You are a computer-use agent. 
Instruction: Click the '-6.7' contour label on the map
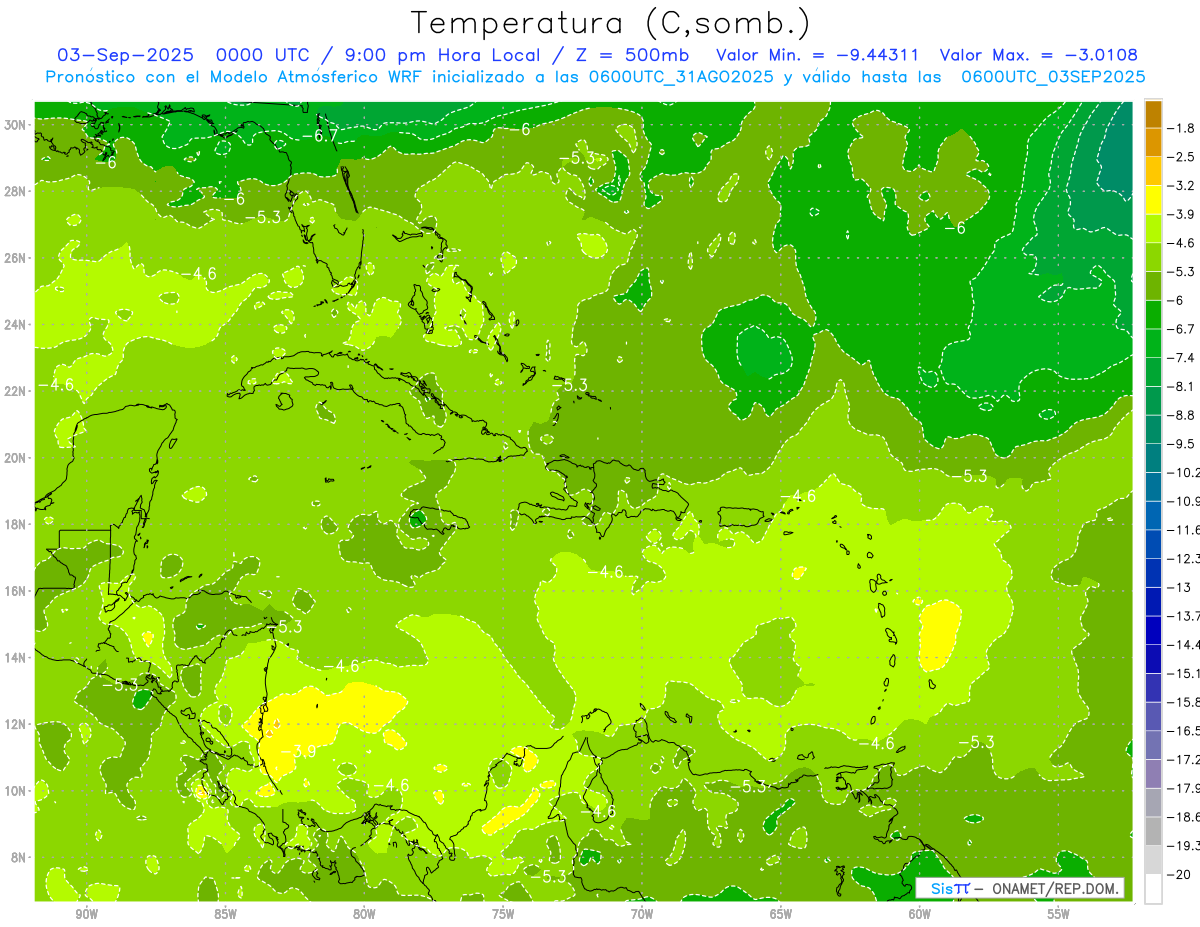point(321,136)
